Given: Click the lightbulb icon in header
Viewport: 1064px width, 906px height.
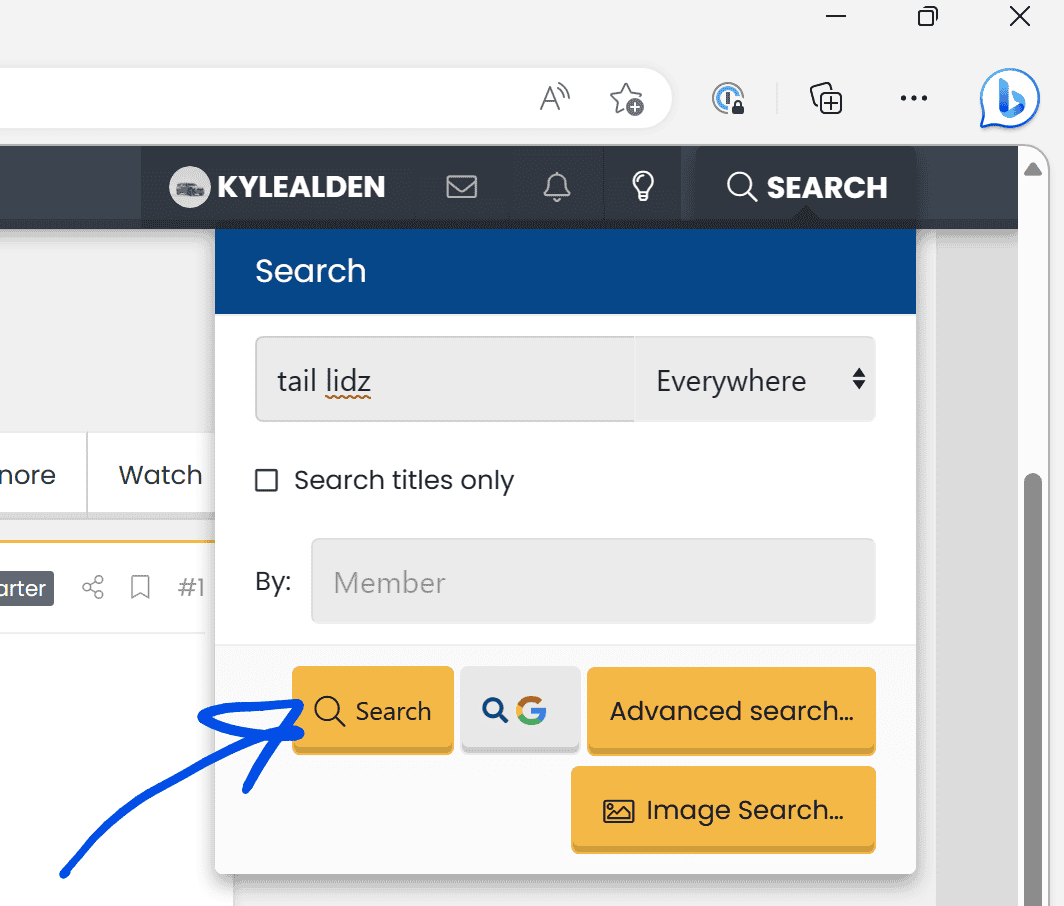Looking at the screenshot, I should (x=643, y=186).
